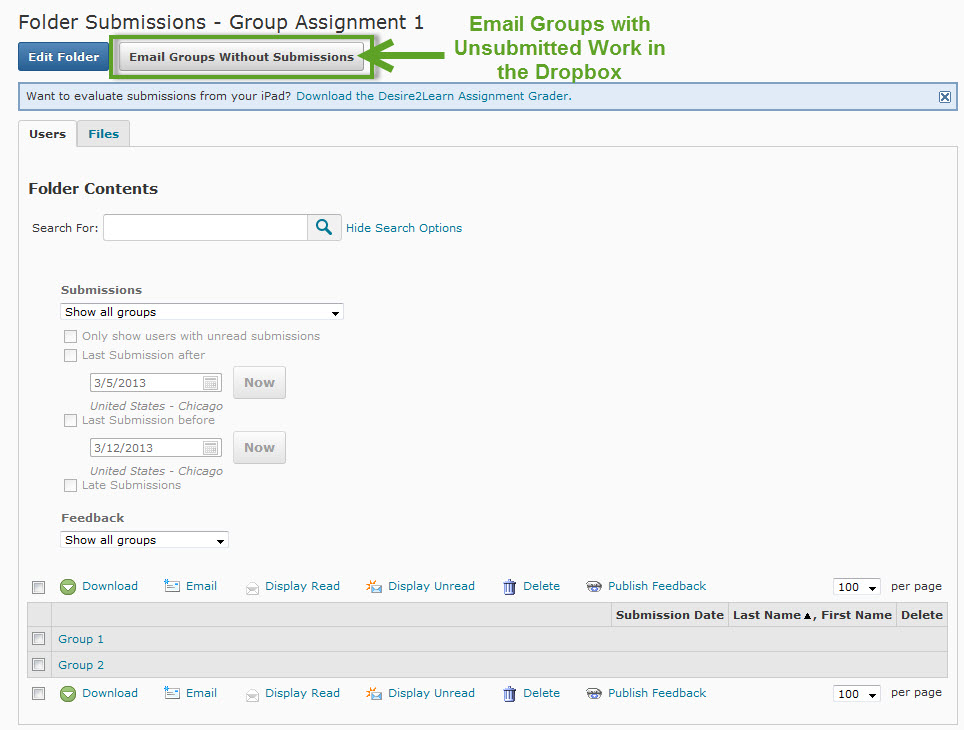Click the Edit Folder button
Image resolution: width=964 pixels, height=730 pixels.
pyautogui.click(x=63, y=57)
